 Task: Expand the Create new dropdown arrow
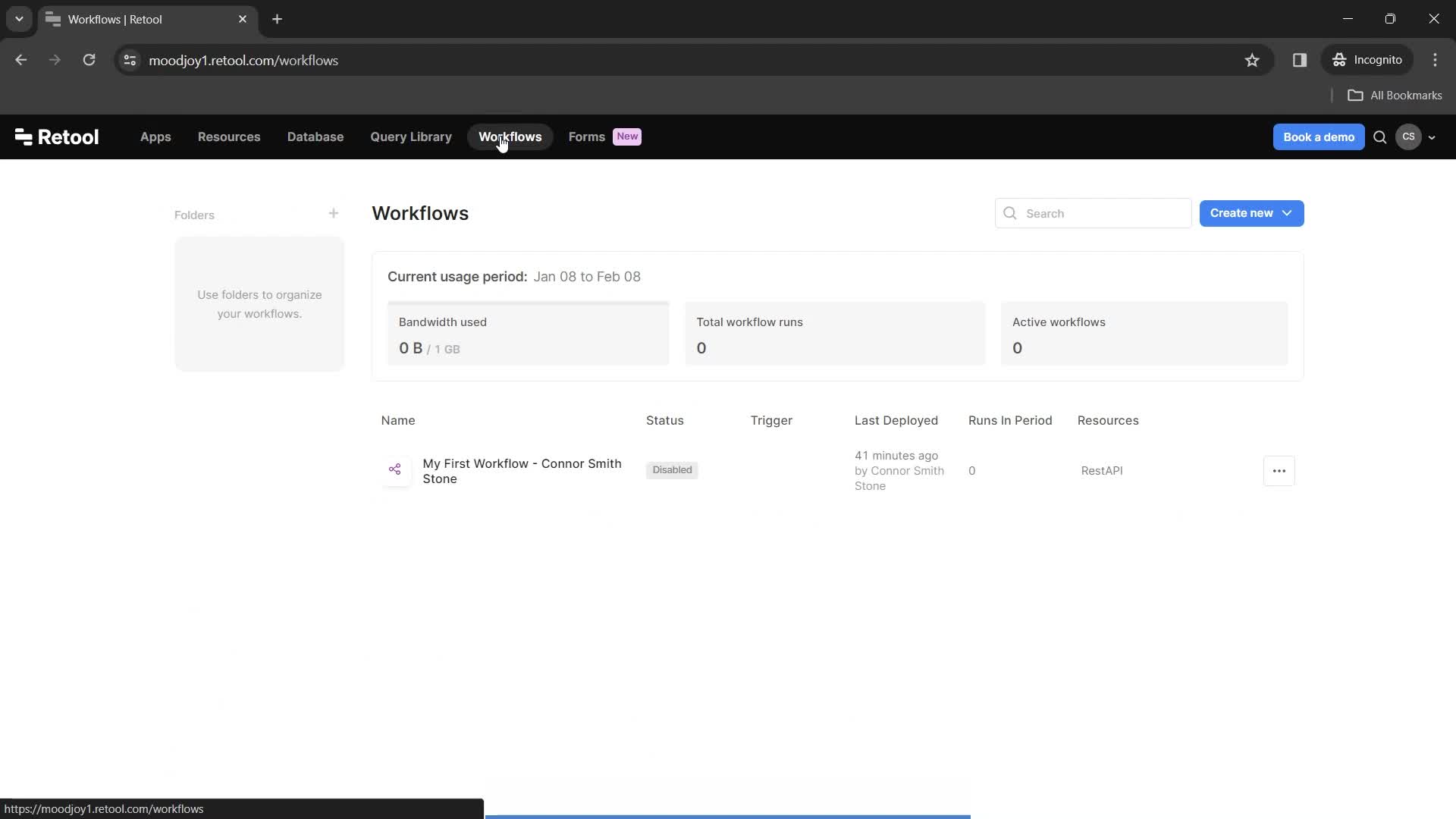coord(1289,213)
